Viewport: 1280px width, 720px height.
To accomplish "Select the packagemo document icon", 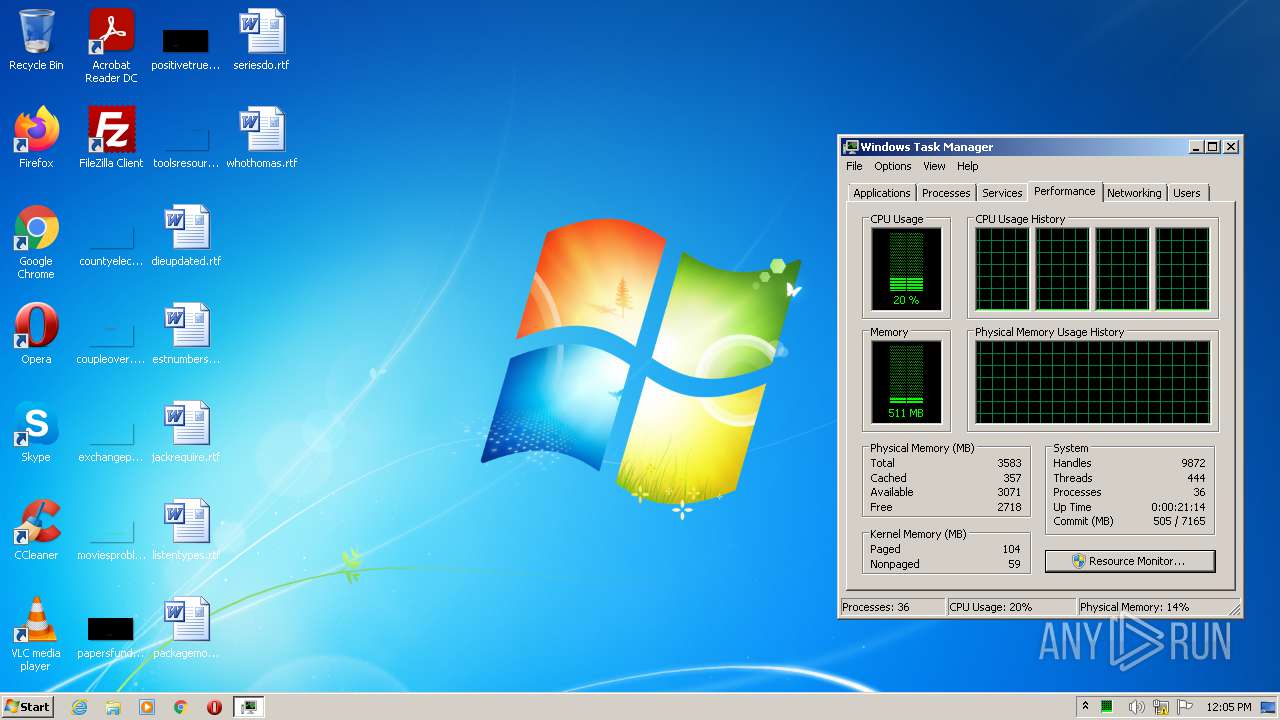I will [186, 628].
